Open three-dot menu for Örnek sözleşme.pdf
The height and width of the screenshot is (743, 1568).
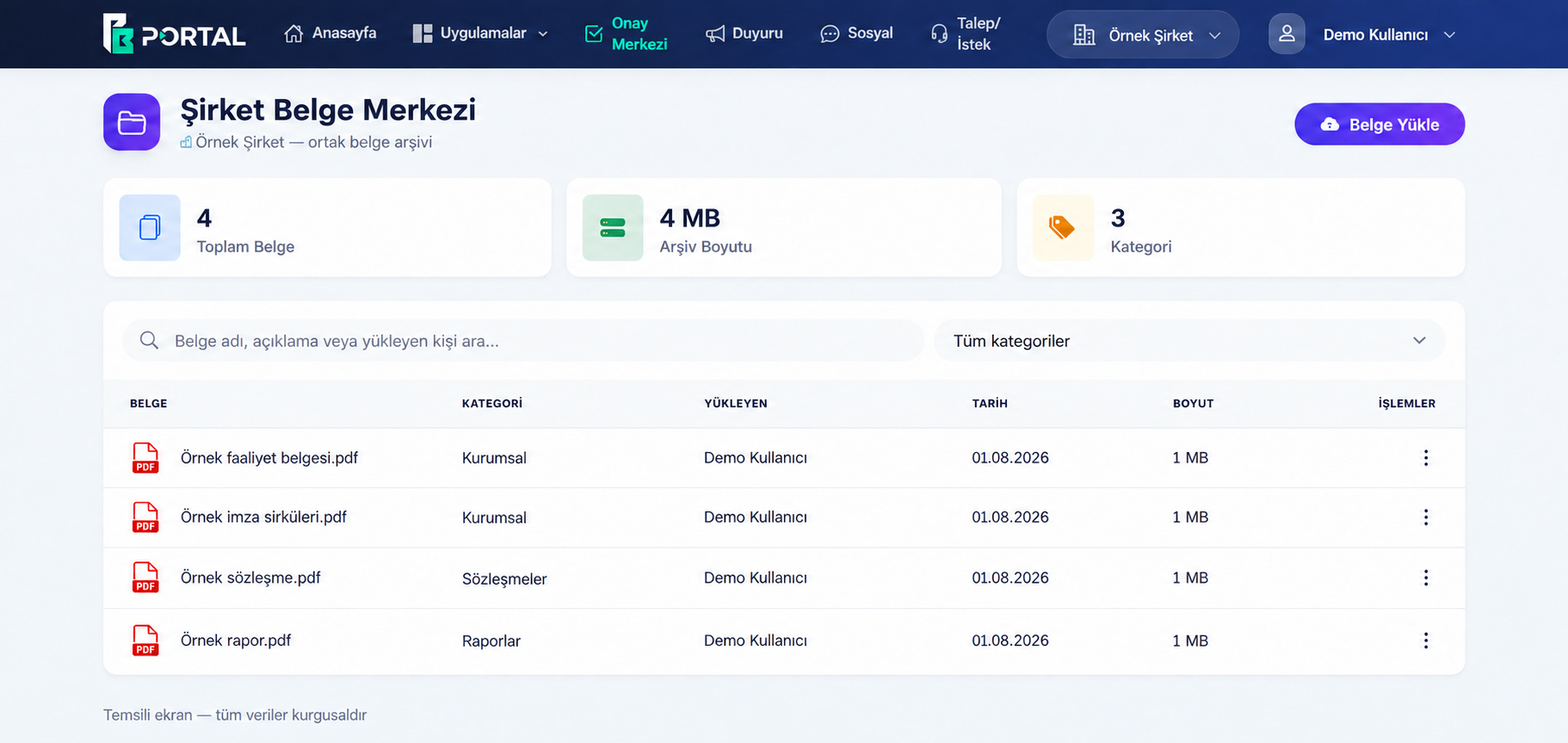pos(1425,578)
